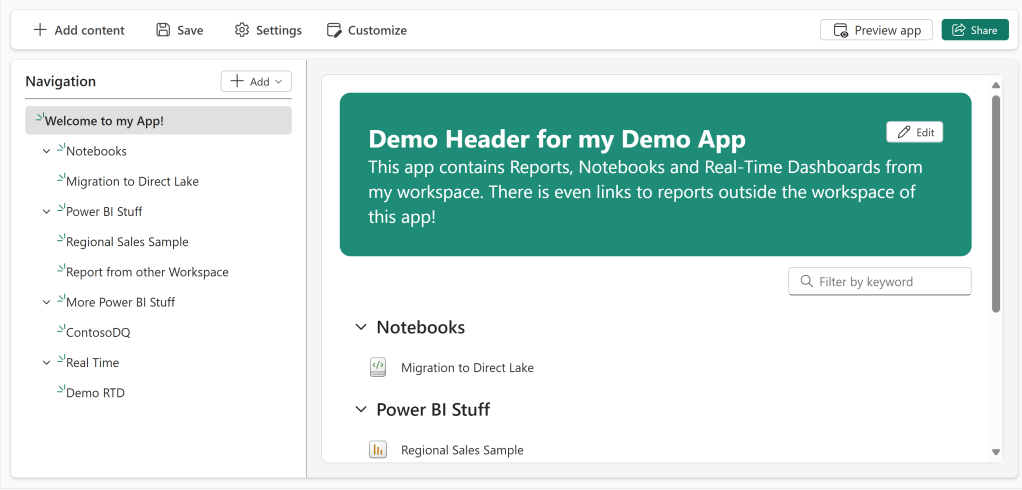Click the link icon before Notebooks in Navigation
Screen dimensions: 1022x490
coord(61,149)
